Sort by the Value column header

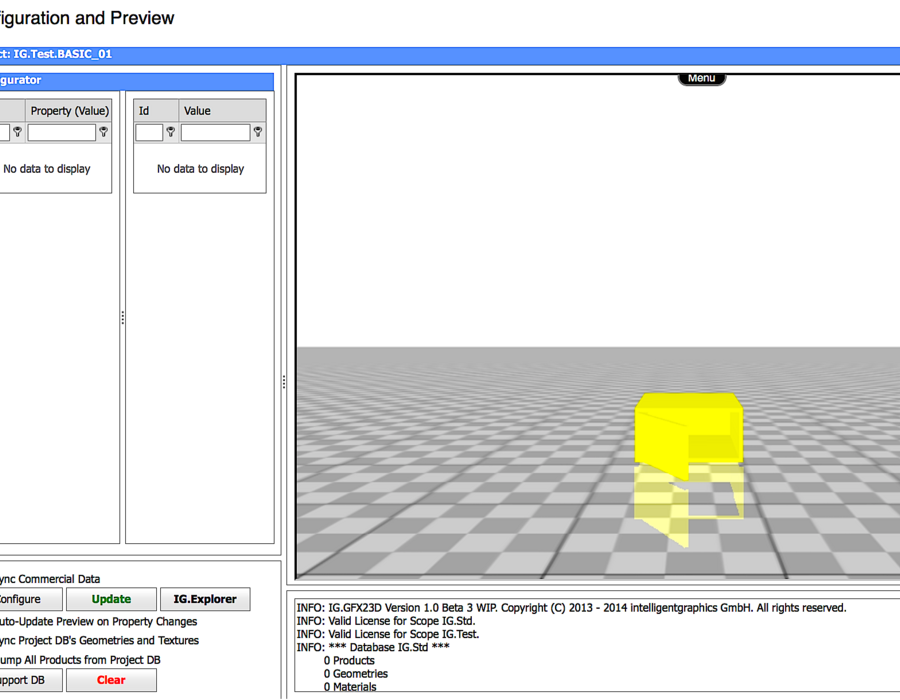[222, 111]
